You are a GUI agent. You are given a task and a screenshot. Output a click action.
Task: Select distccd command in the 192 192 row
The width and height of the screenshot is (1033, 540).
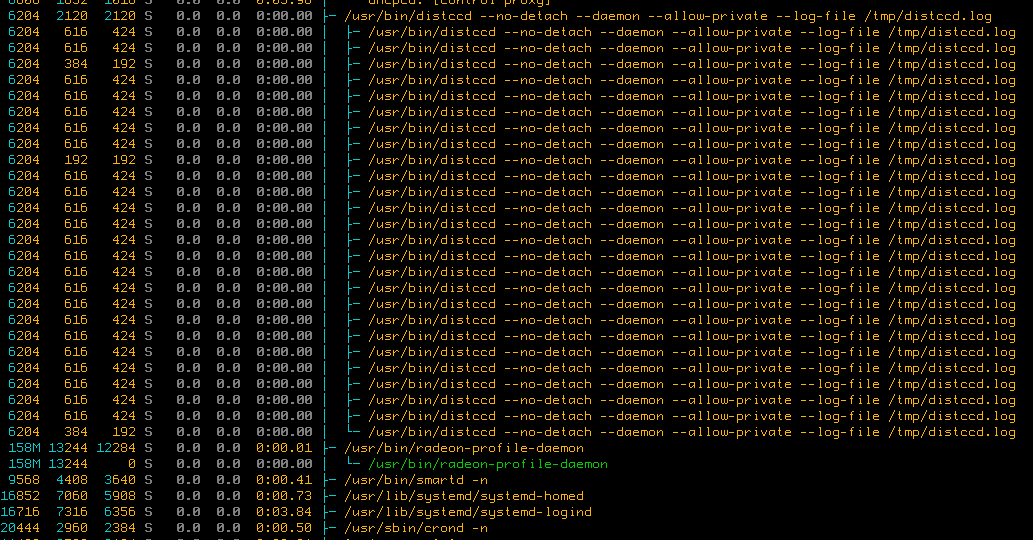tap(692, 160)
